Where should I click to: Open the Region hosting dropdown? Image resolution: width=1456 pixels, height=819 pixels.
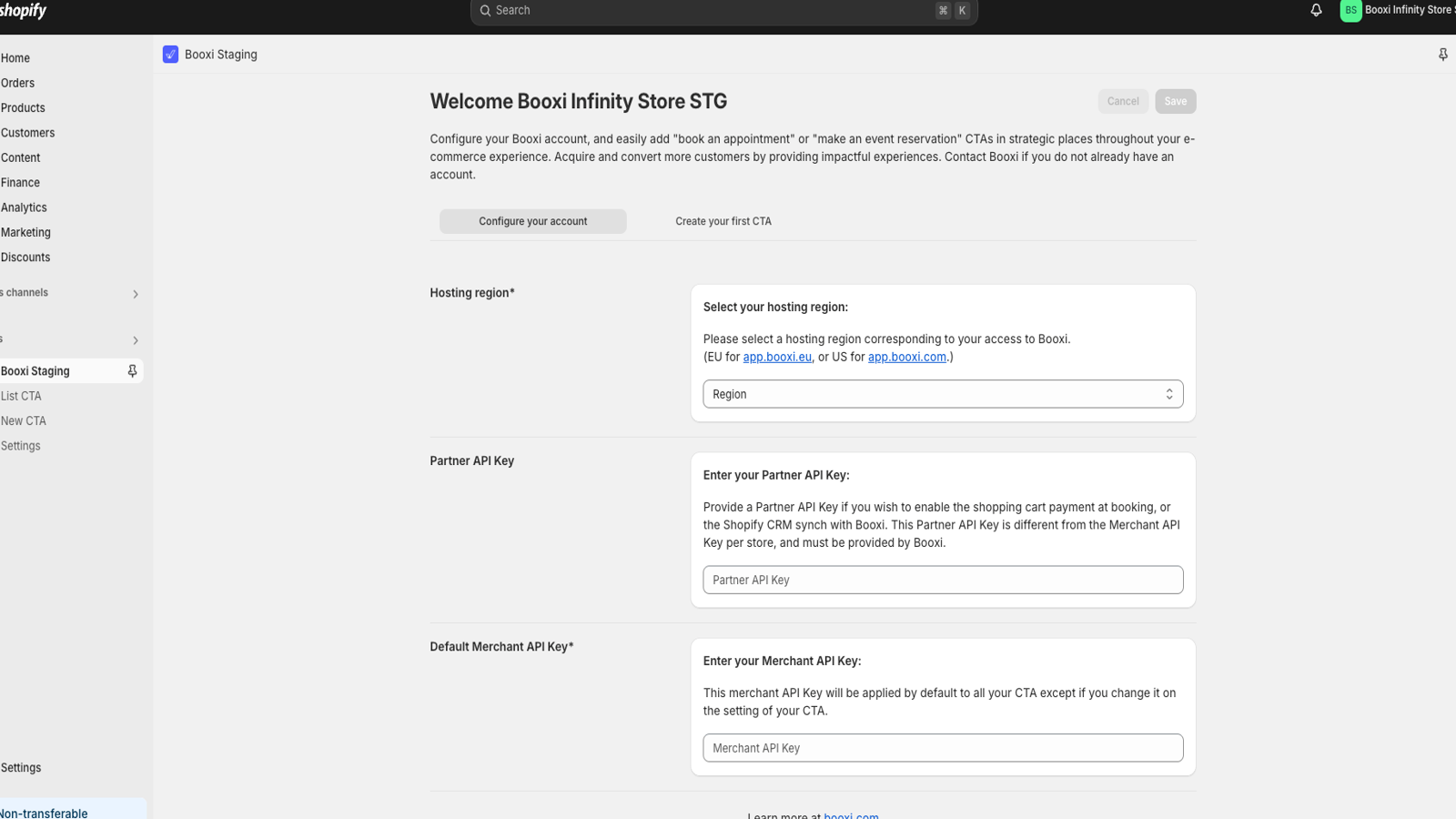pos(943,393)
